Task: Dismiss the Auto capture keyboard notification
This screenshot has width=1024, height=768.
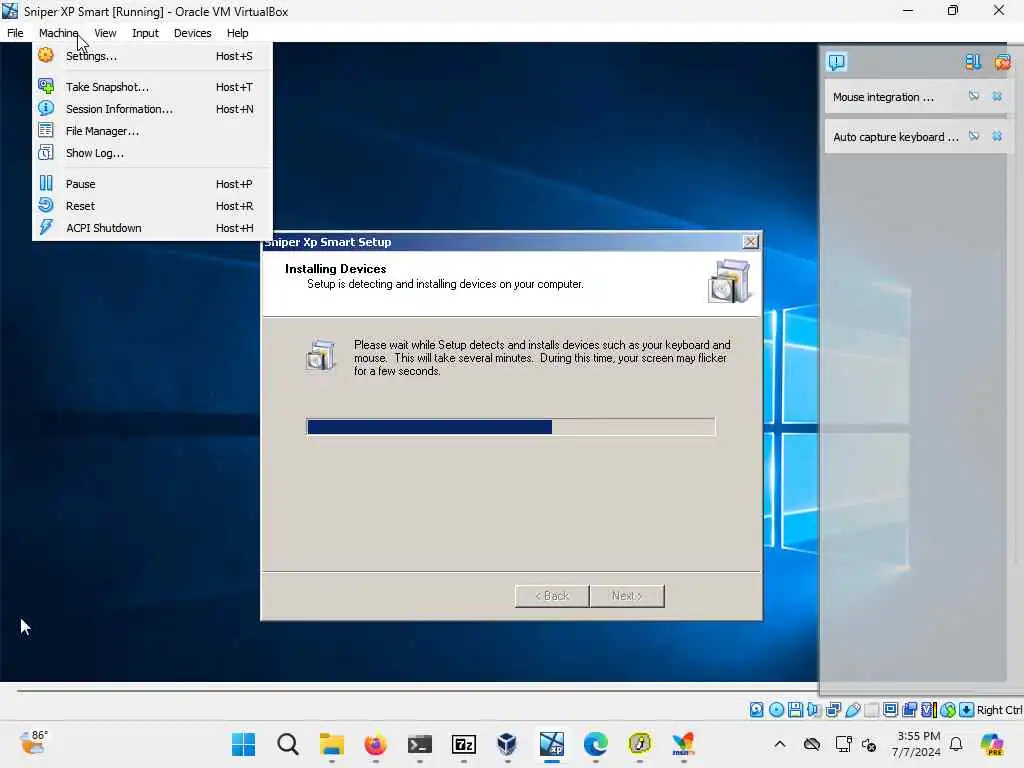Action: (997, 136)
